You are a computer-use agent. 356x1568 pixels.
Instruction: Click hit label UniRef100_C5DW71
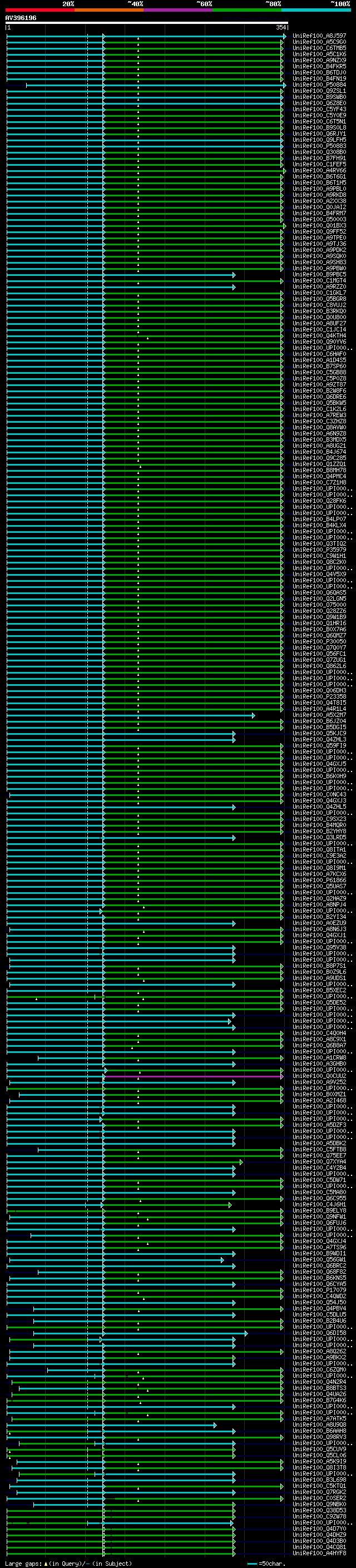(319, 1180)
